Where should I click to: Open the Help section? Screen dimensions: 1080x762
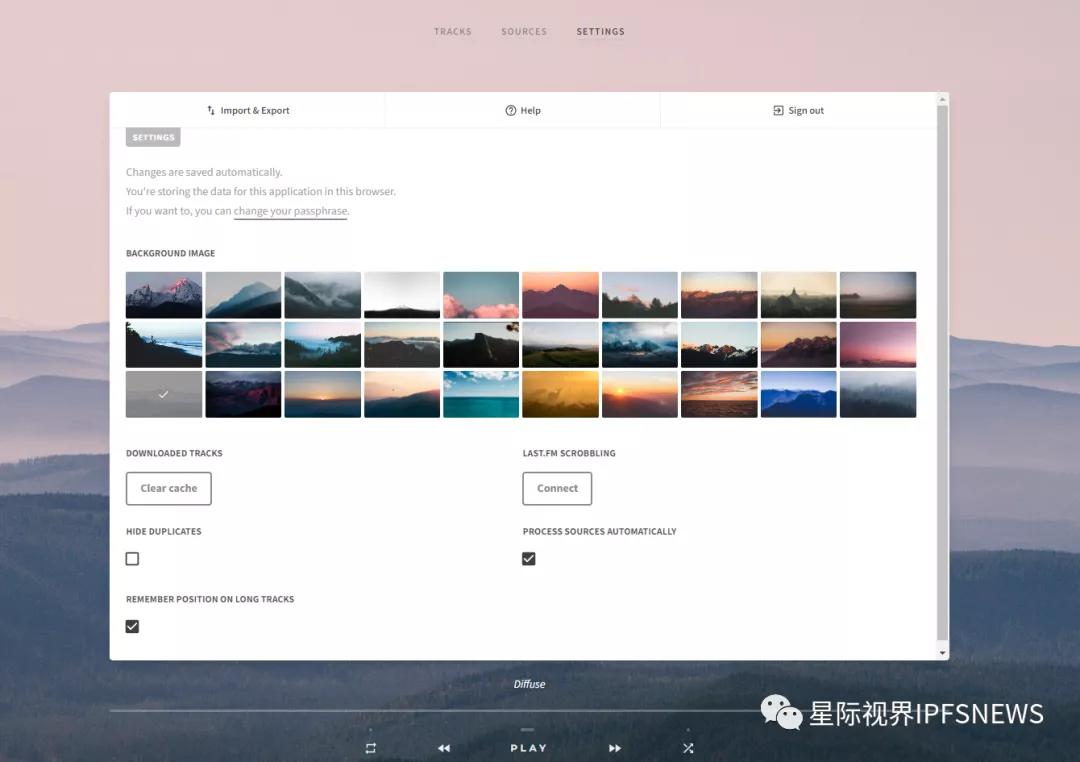[x=523, y=110]
